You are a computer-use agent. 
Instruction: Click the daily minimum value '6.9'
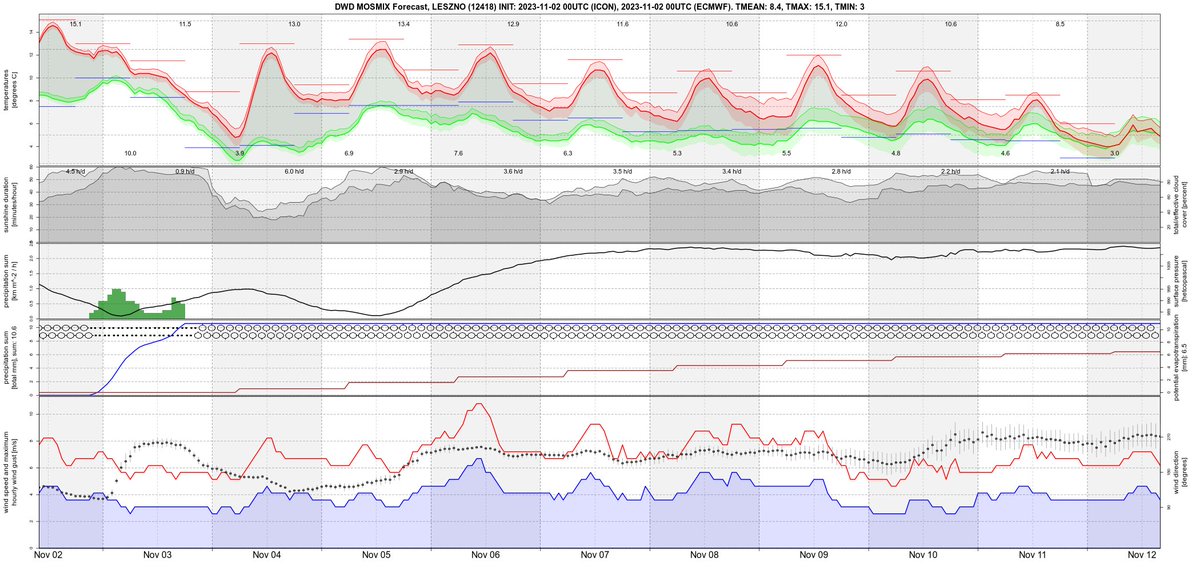click(348, 153)
